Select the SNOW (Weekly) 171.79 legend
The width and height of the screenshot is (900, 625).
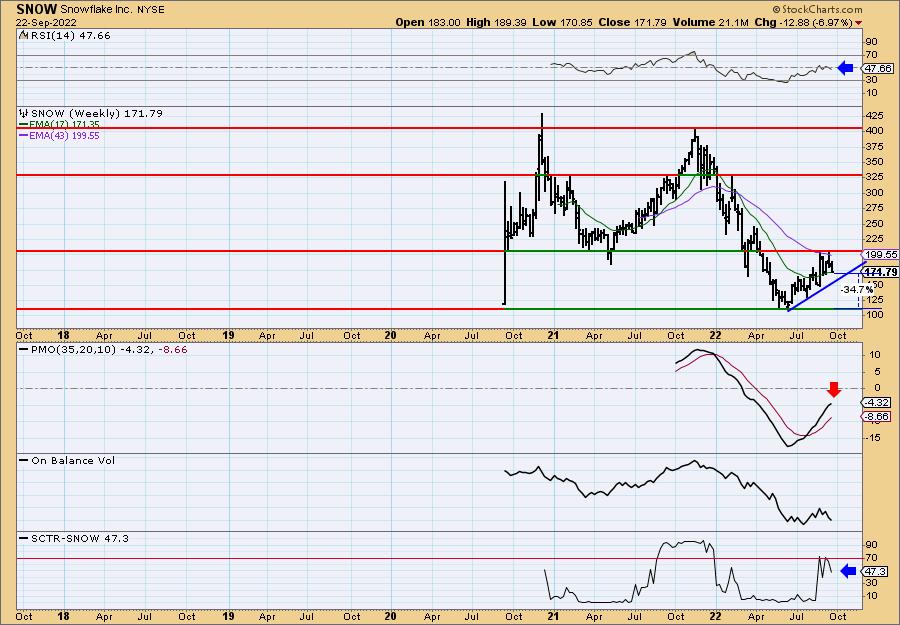tap(96, 114)
